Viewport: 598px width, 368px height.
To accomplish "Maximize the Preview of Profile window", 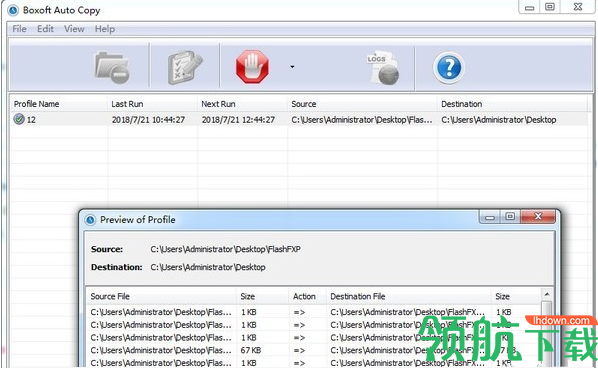I will [510, 217].
